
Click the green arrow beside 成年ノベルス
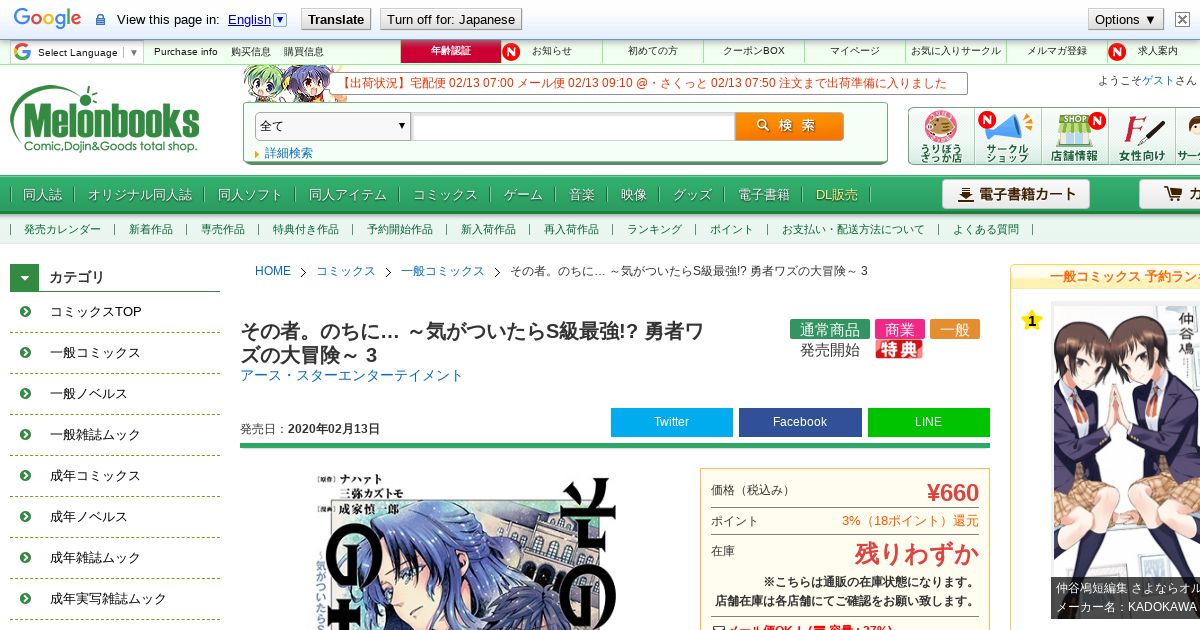point(25,517)
